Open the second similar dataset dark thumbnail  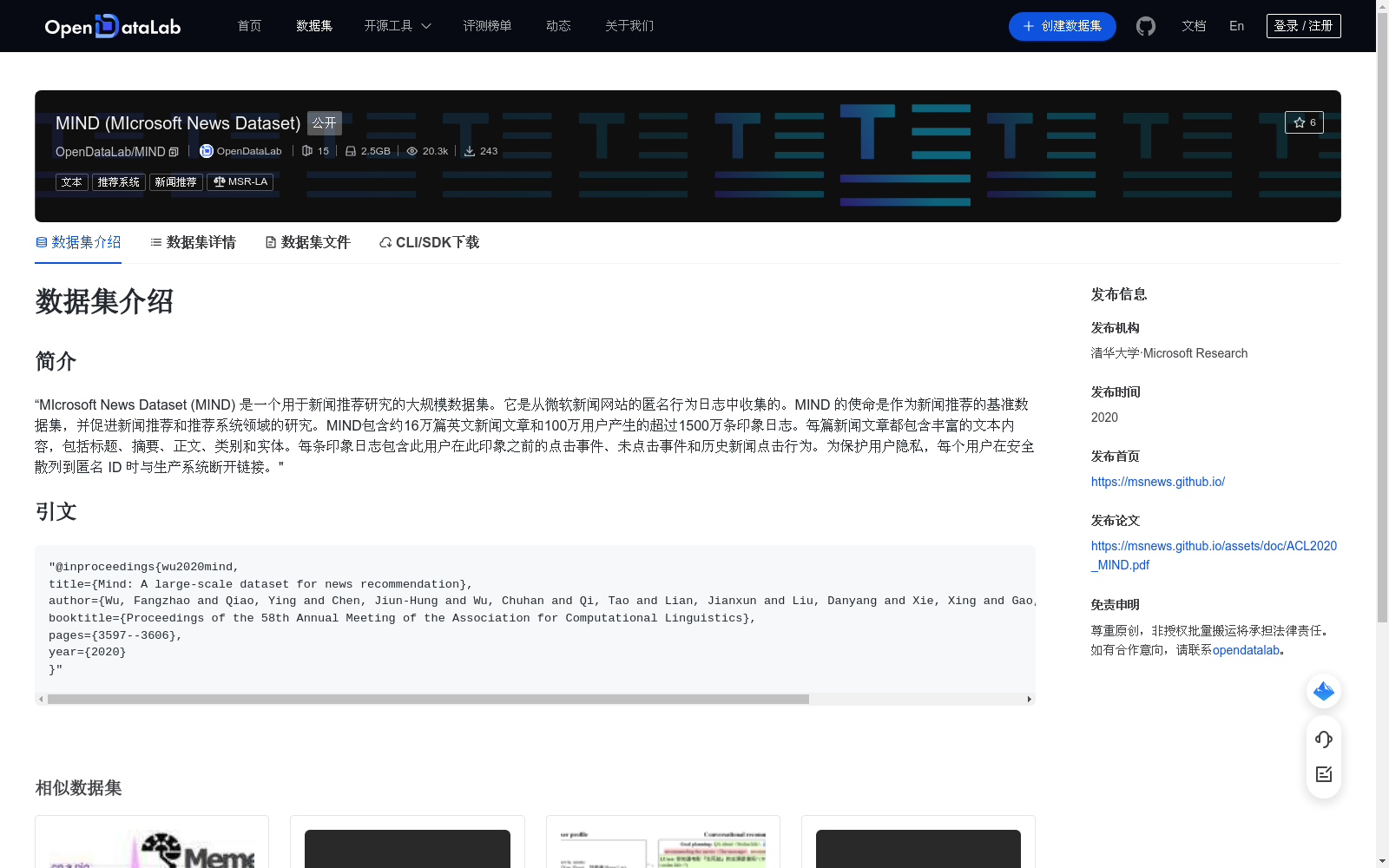click(407, 849)
